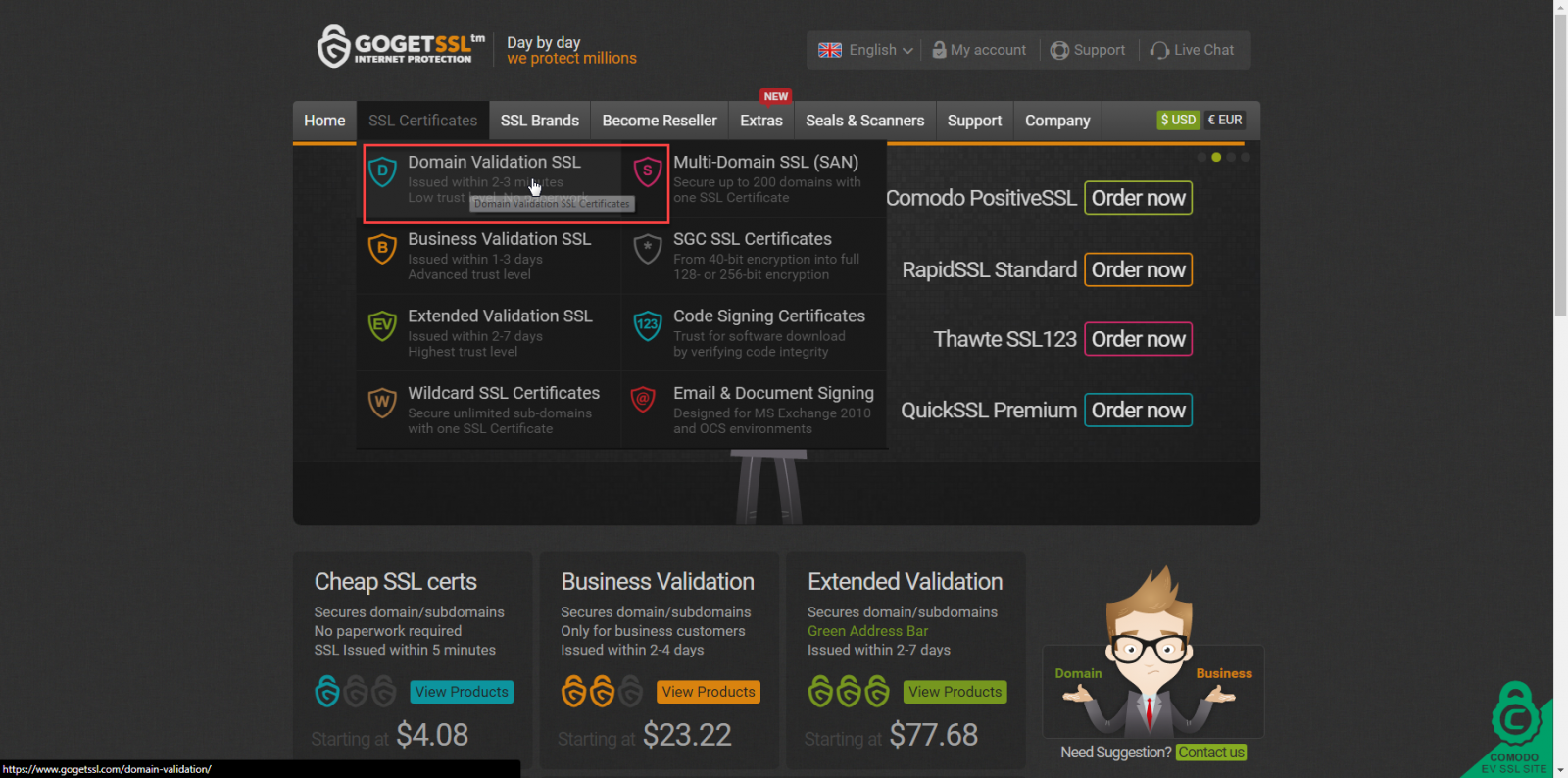This screenshot has height=778, width=1568.
Task: View Products for Cheap SSL certs
Action: 462,692
